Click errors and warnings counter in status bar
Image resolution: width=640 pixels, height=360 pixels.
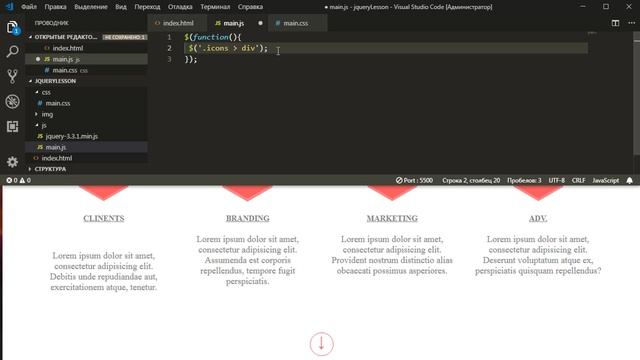click(x=18, y=180)
